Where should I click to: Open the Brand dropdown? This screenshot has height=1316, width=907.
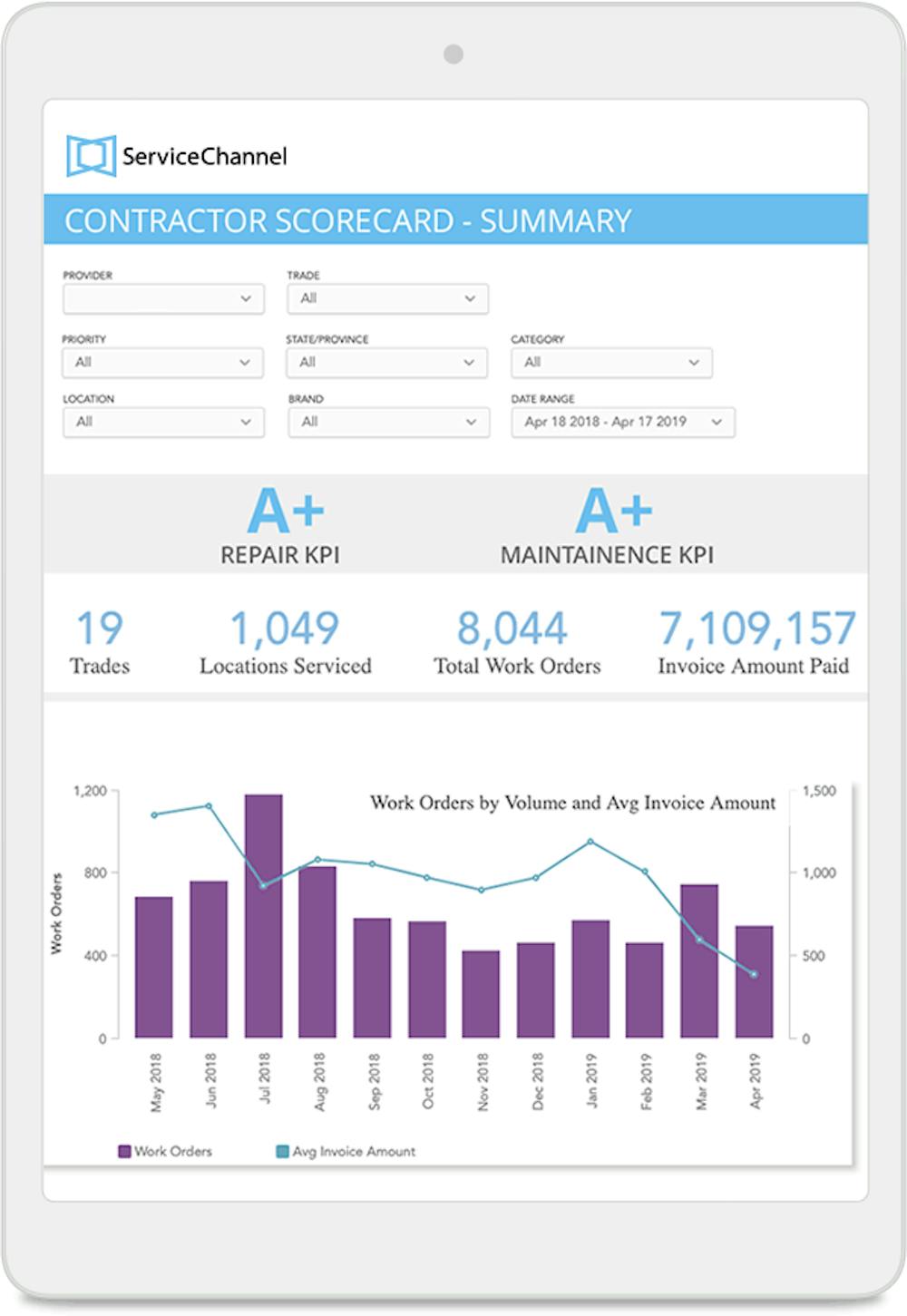point(388,422)
